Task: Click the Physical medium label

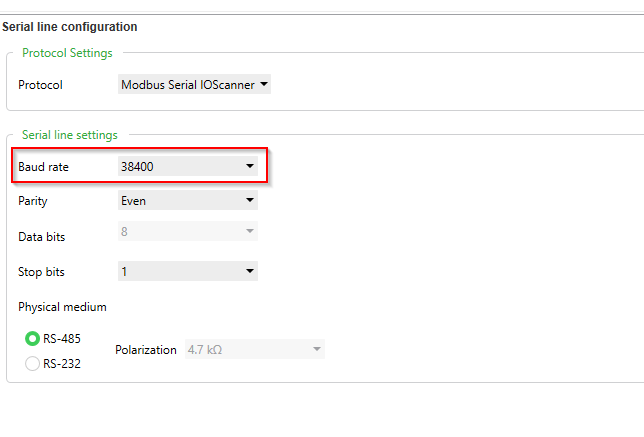Action: [x=62, y=307]
